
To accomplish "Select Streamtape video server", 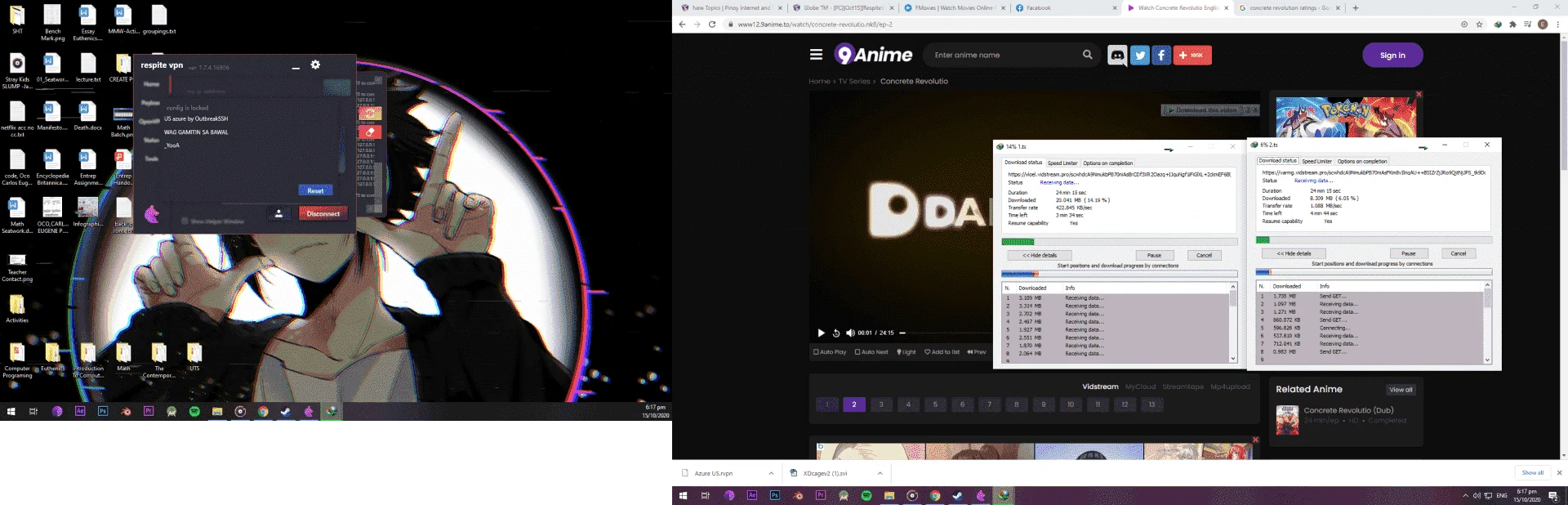I will click(x=1183, y=387).
